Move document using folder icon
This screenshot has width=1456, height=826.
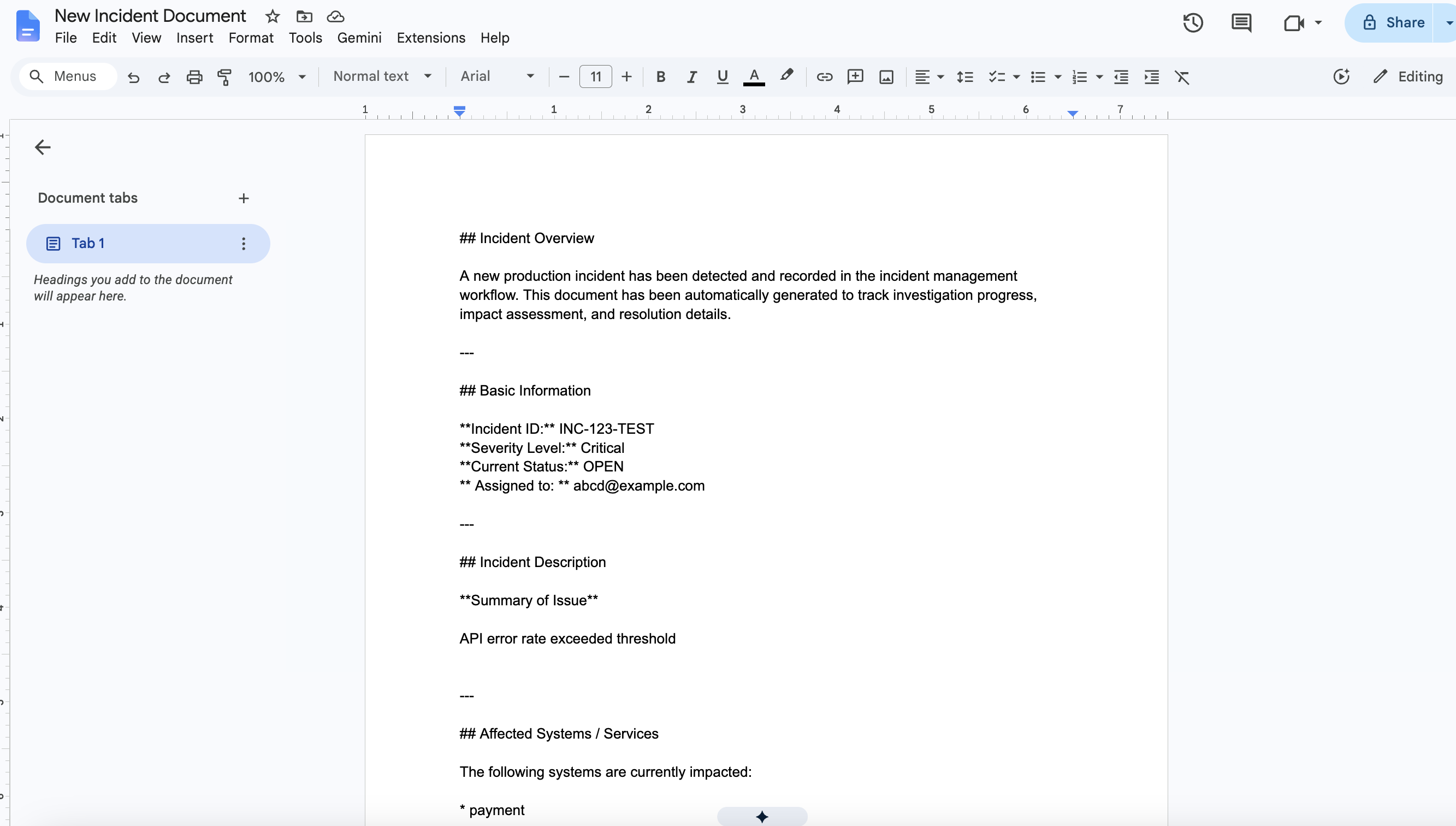304,16
